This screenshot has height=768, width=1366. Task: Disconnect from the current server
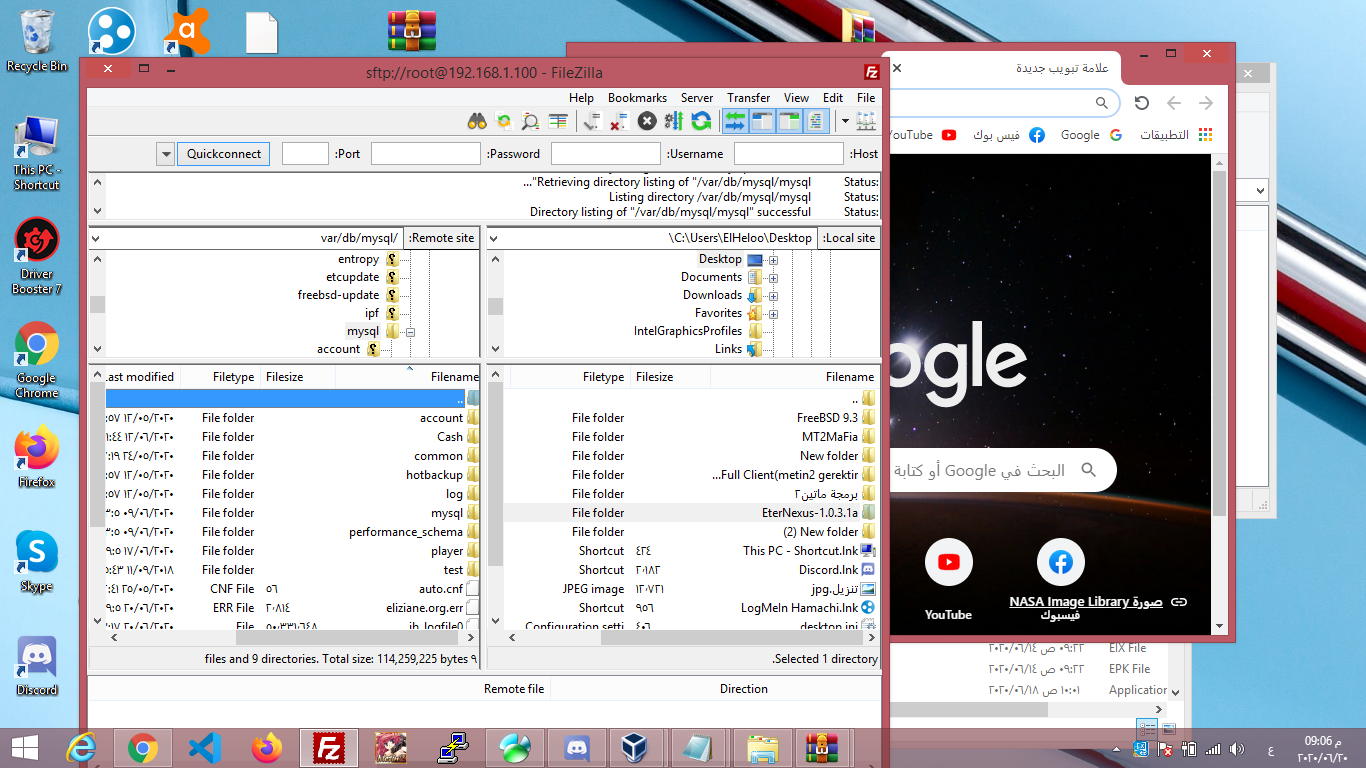[x=619, y=121]
